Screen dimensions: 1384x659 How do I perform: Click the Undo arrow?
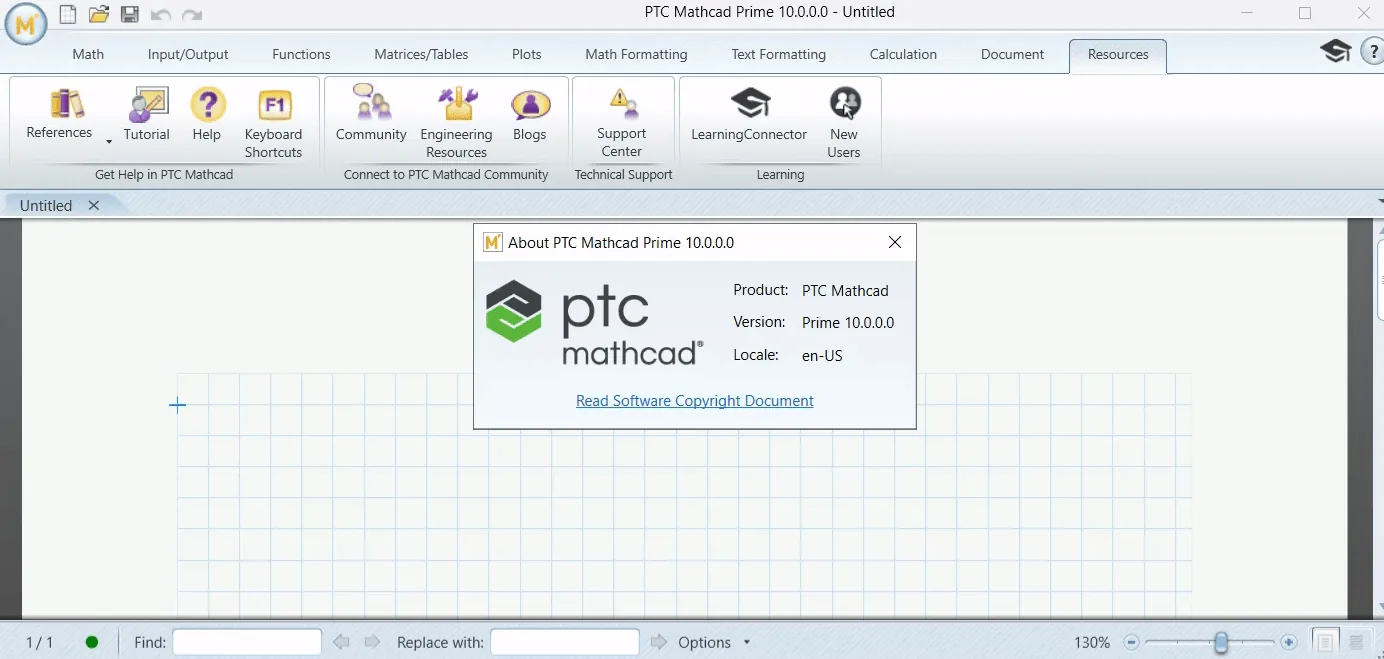pyautogui.click(x=160, y=15)
